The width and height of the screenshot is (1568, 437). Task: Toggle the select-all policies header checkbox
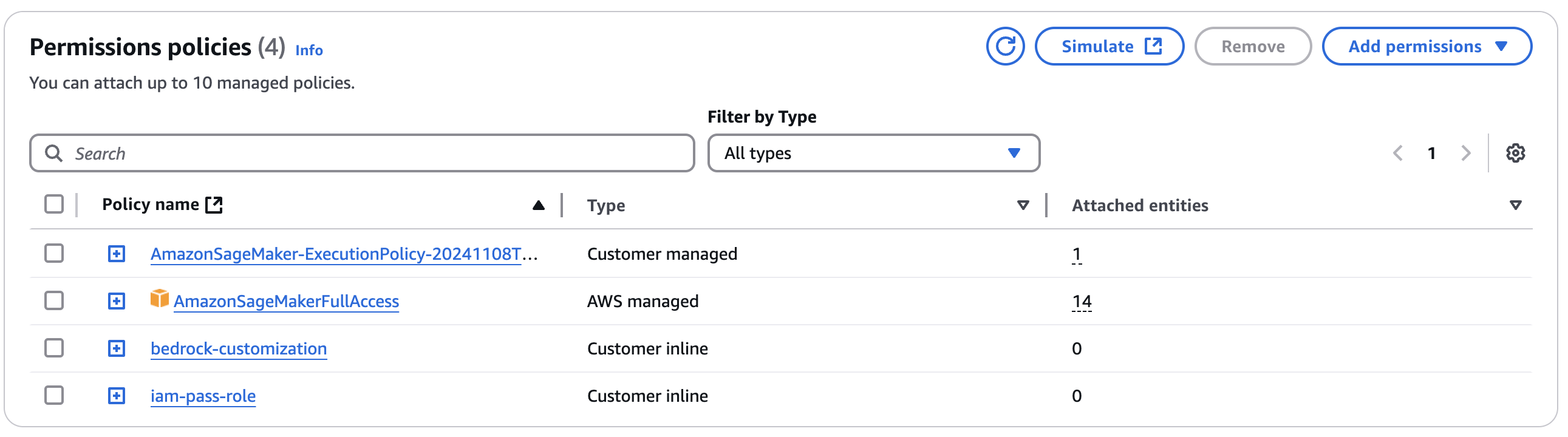[x=54, y=205]
